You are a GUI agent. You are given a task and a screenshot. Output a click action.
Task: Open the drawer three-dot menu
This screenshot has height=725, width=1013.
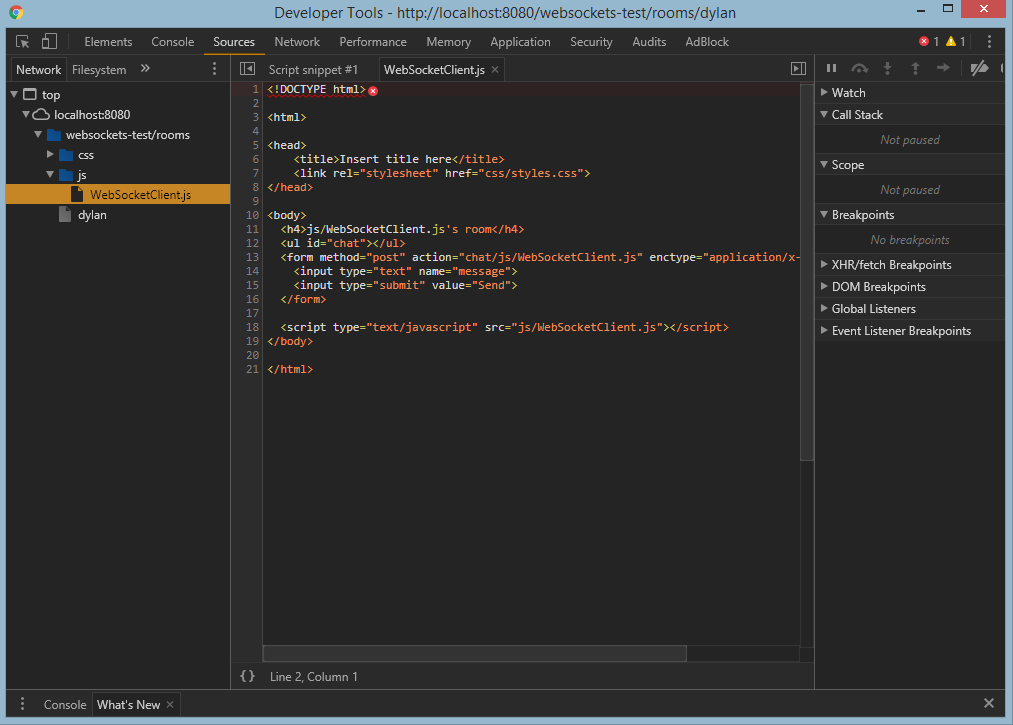(23, 704)
